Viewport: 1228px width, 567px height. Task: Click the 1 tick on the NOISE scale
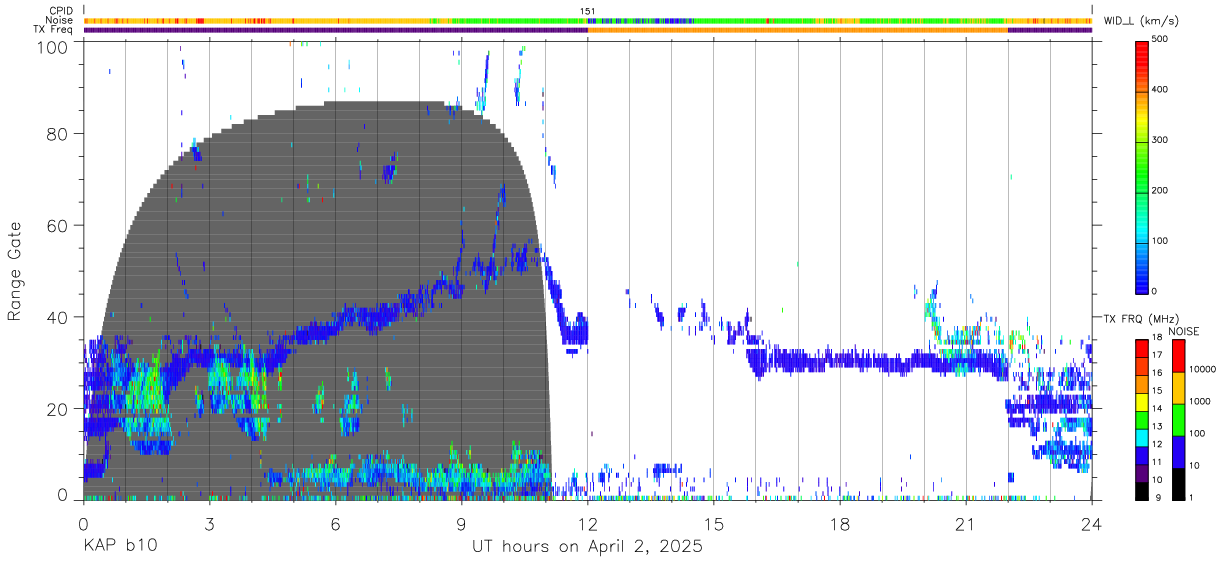[1192, 497]
